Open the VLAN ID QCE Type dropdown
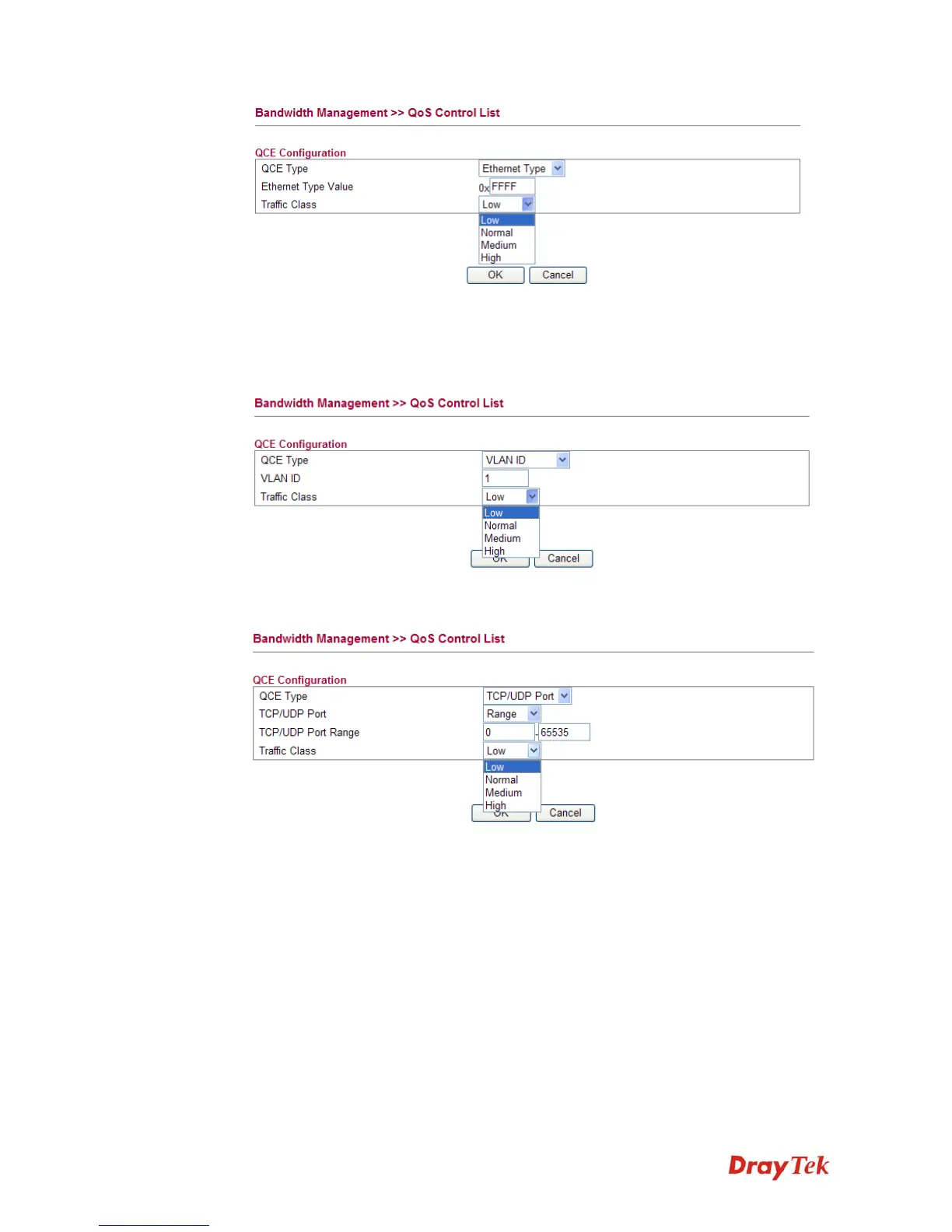Viewport: 952px width, 1232px height. point(526,460)
